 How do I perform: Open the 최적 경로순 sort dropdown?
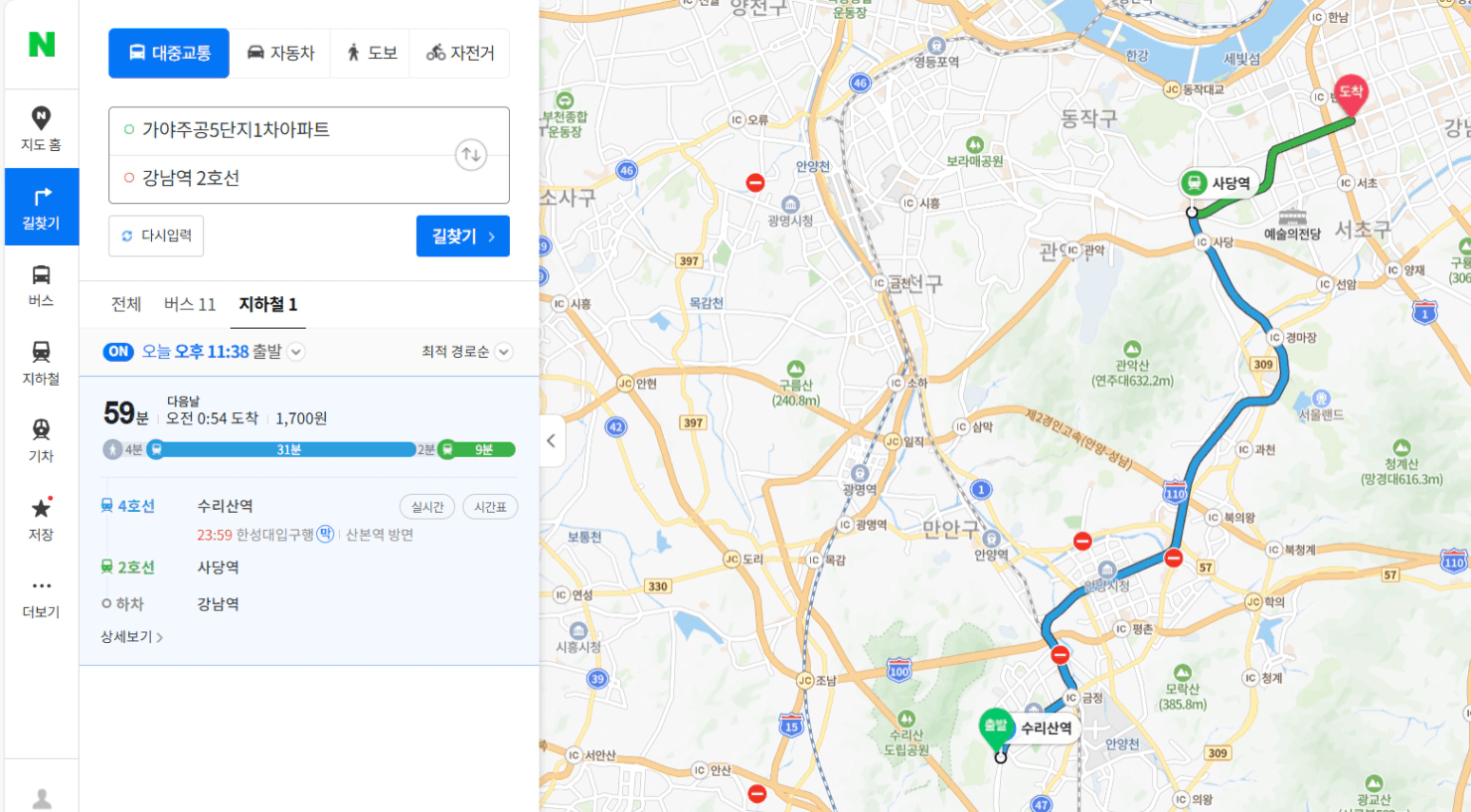[x=466, y=352]
